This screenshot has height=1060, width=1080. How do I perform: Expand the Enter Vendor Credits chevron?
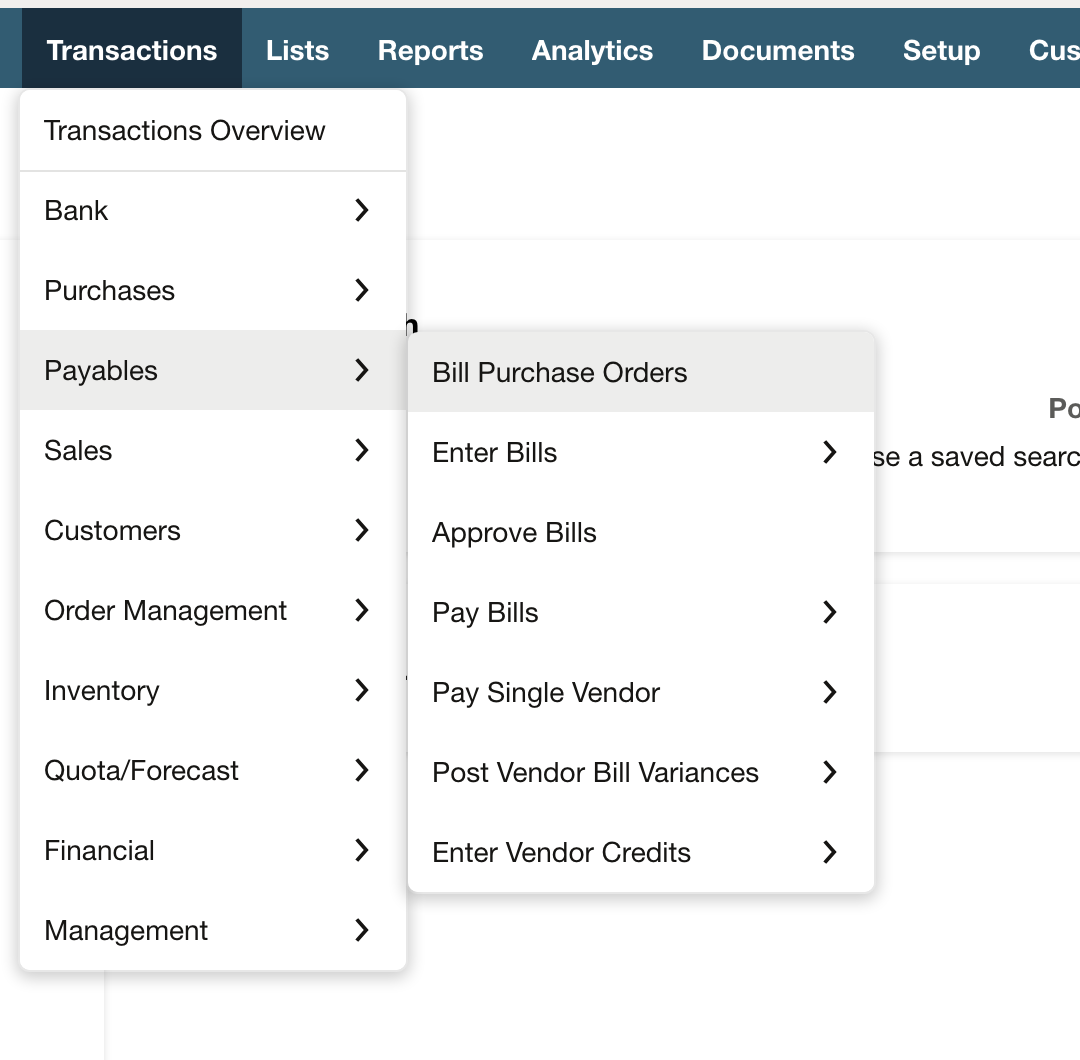[x=830, y=852]
